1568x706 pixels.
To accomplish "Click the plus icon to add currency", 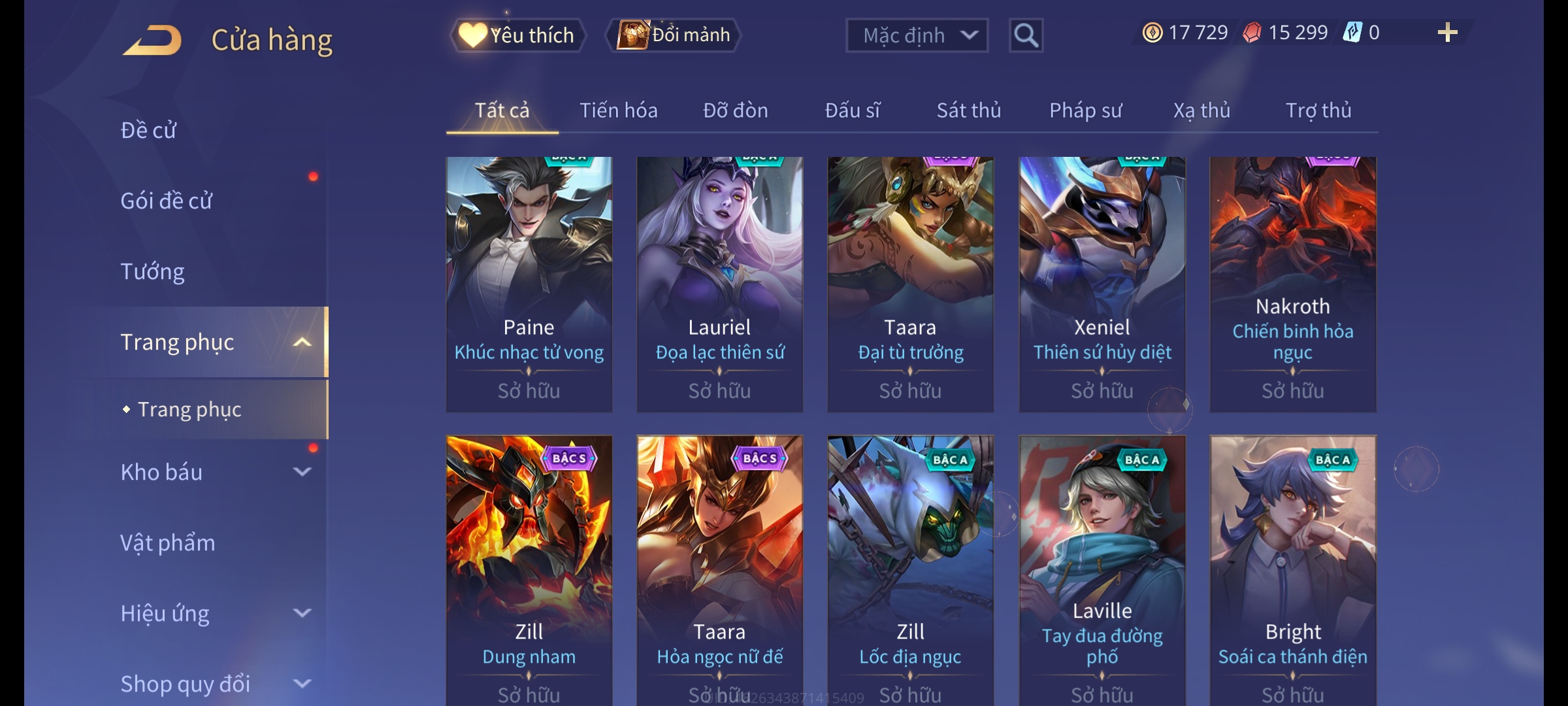I will pyautogui.click(x=1447, y=33).
